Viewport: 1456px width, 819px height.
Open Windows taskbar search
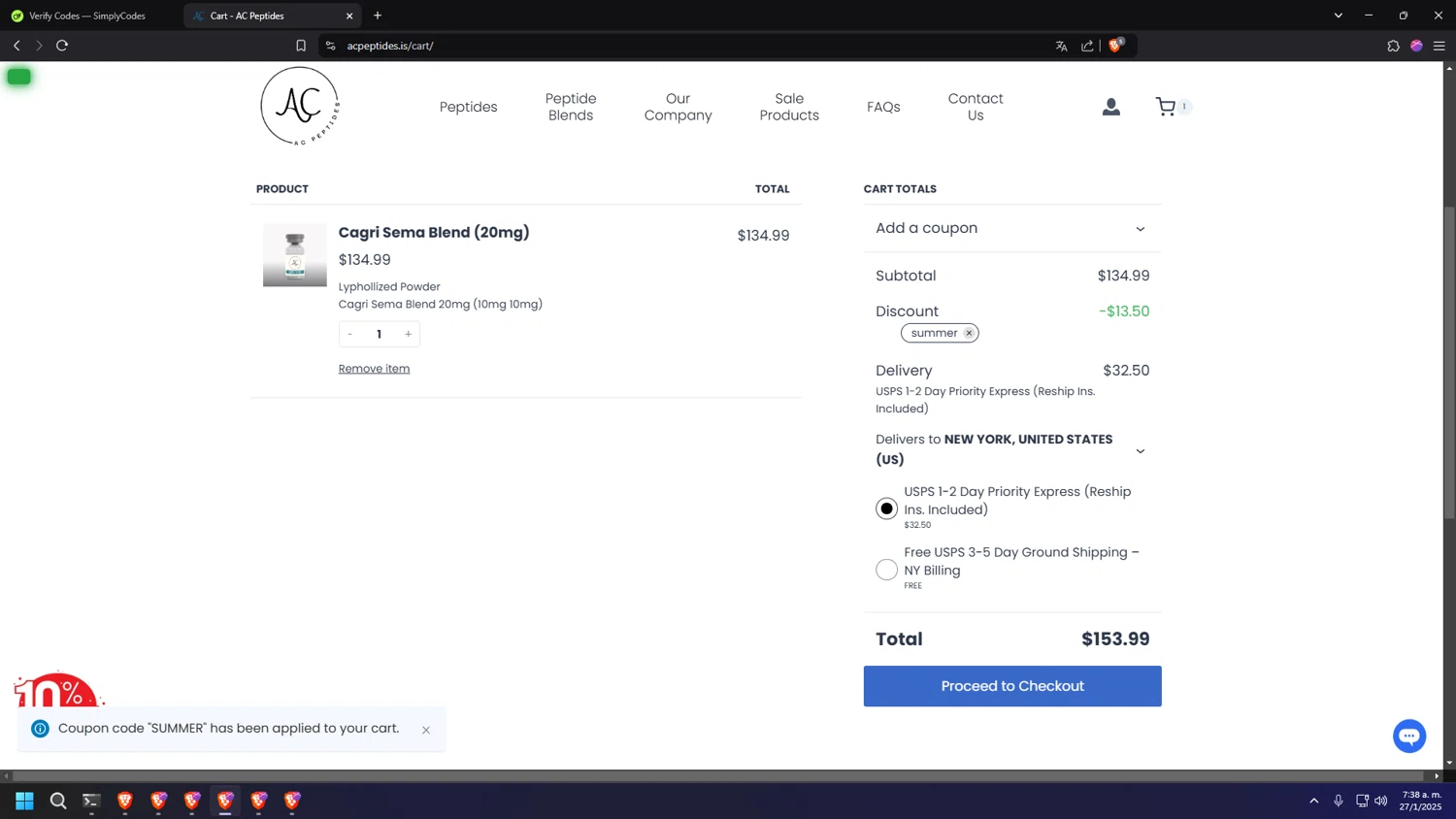[58, 801]
